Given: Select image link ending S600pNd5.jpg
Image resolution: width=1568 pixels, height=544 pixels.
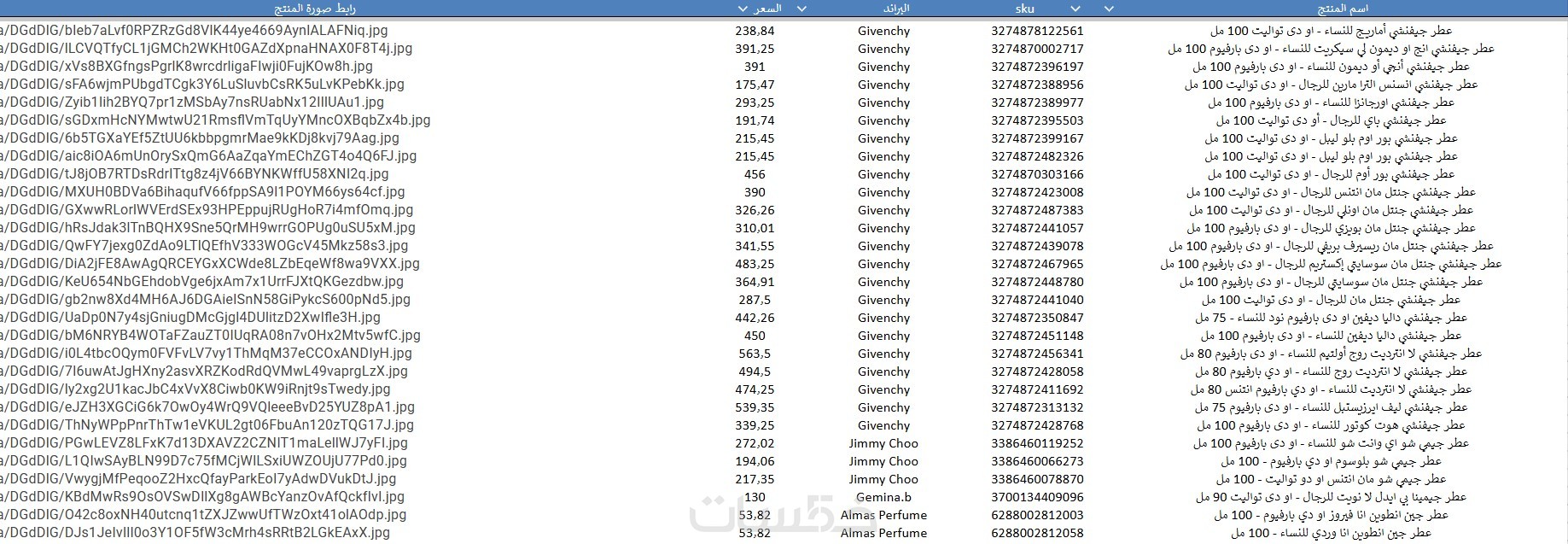Looking at the screenshot, I should click(205, 300).
